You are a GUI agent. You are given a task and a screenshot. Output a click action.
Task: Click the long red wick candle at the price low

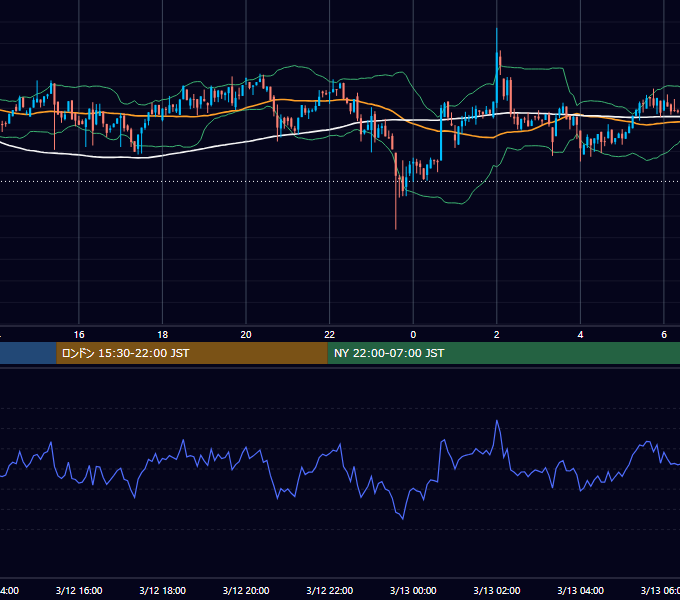396,191
